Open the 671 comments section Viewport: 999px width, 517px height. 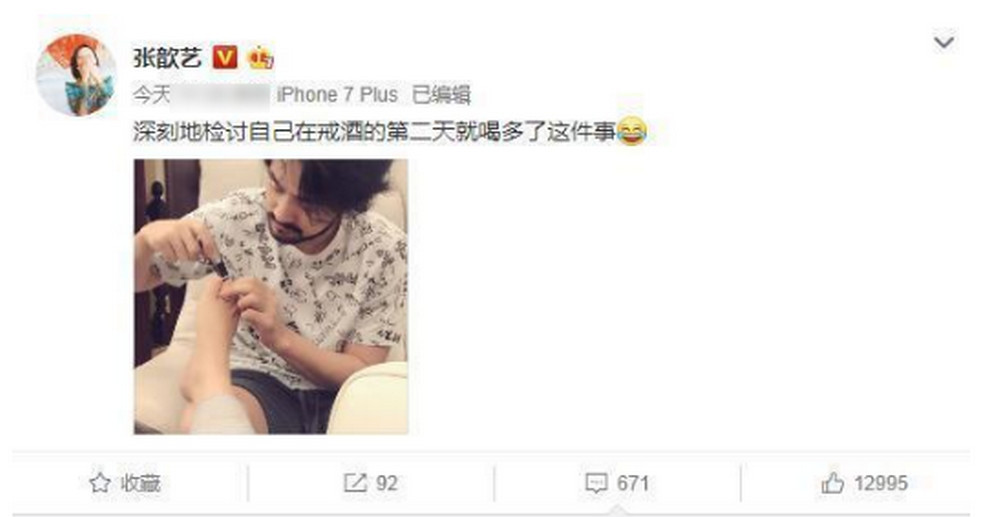click(x=633, y=483)
